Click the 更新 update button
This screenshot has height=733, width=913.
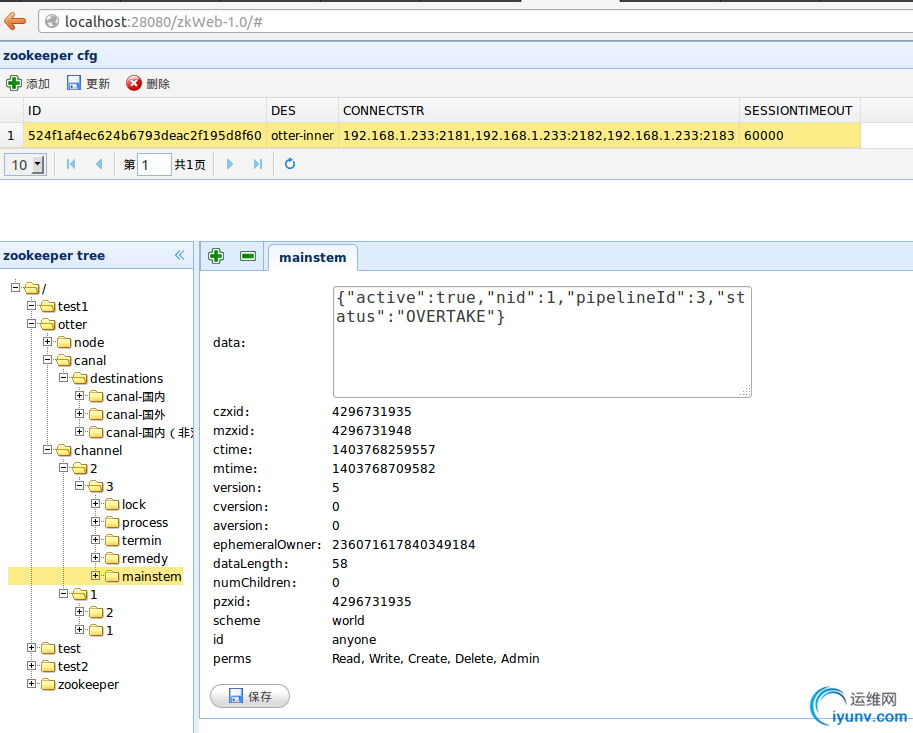tap(88, 83)
